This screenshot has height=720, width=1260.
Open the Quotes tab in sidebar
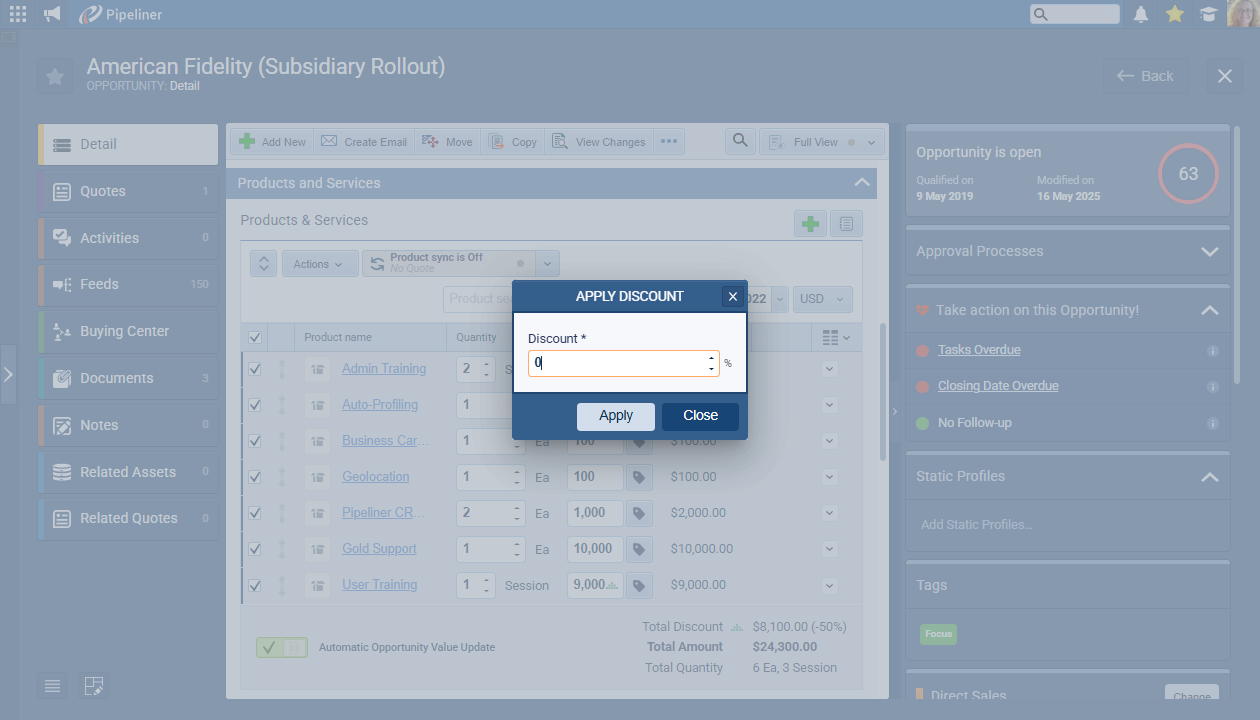coord(128,191)
